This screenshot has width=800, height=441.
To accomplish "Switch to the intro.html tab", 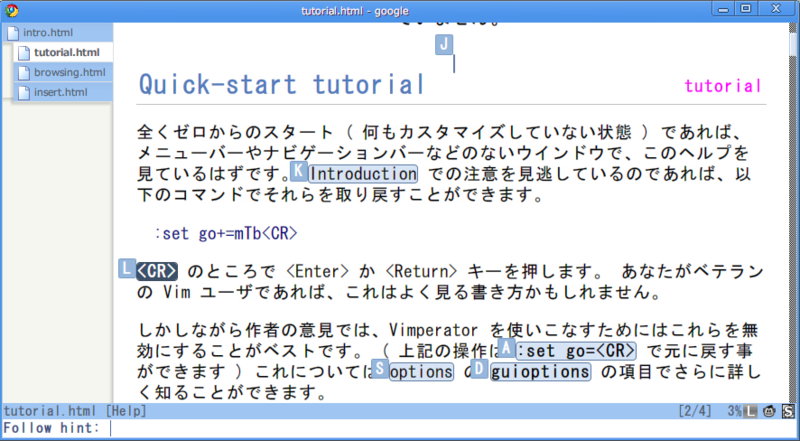I will pyautogui.click(x=57, y=33).
